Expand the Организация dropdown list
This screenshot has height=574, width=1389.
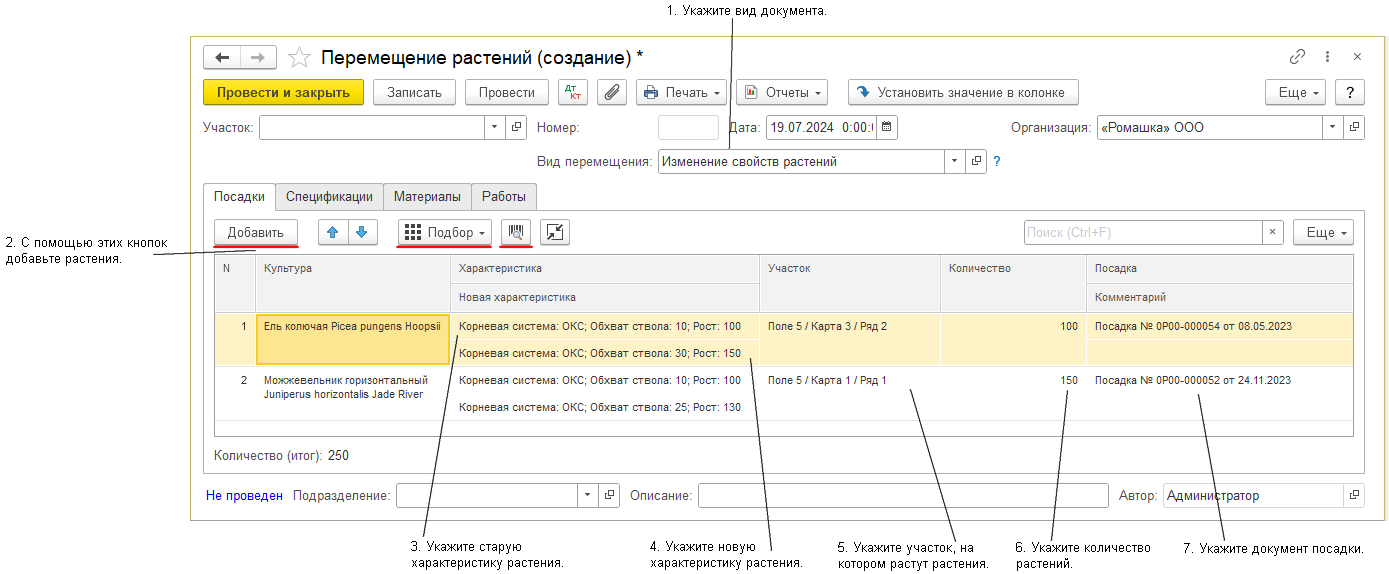point(1333,127)
